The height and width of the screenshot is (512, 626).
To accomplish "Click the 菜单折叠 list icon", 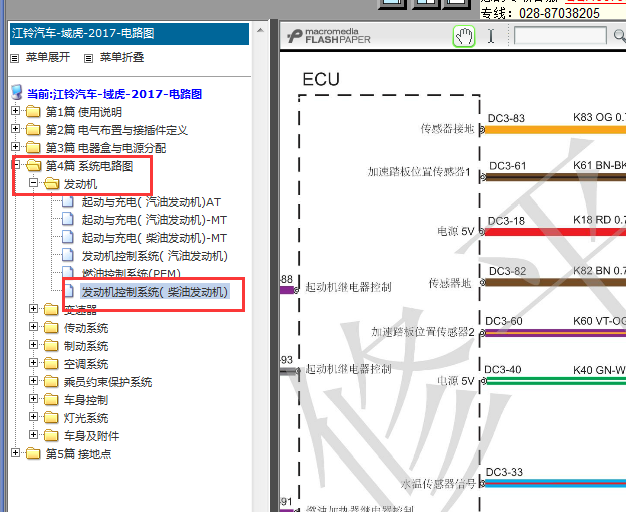I will (88, 58).
